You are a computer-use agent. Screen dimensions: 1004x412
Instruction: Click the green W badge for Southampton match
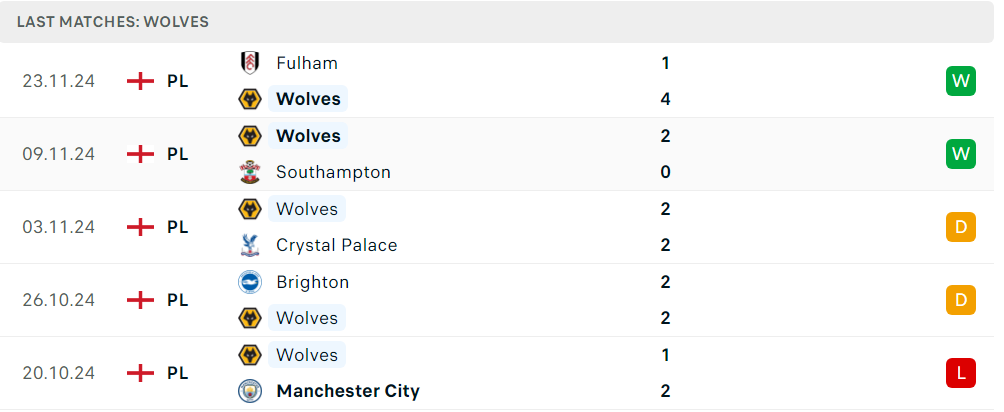click(x=960, y=154)
